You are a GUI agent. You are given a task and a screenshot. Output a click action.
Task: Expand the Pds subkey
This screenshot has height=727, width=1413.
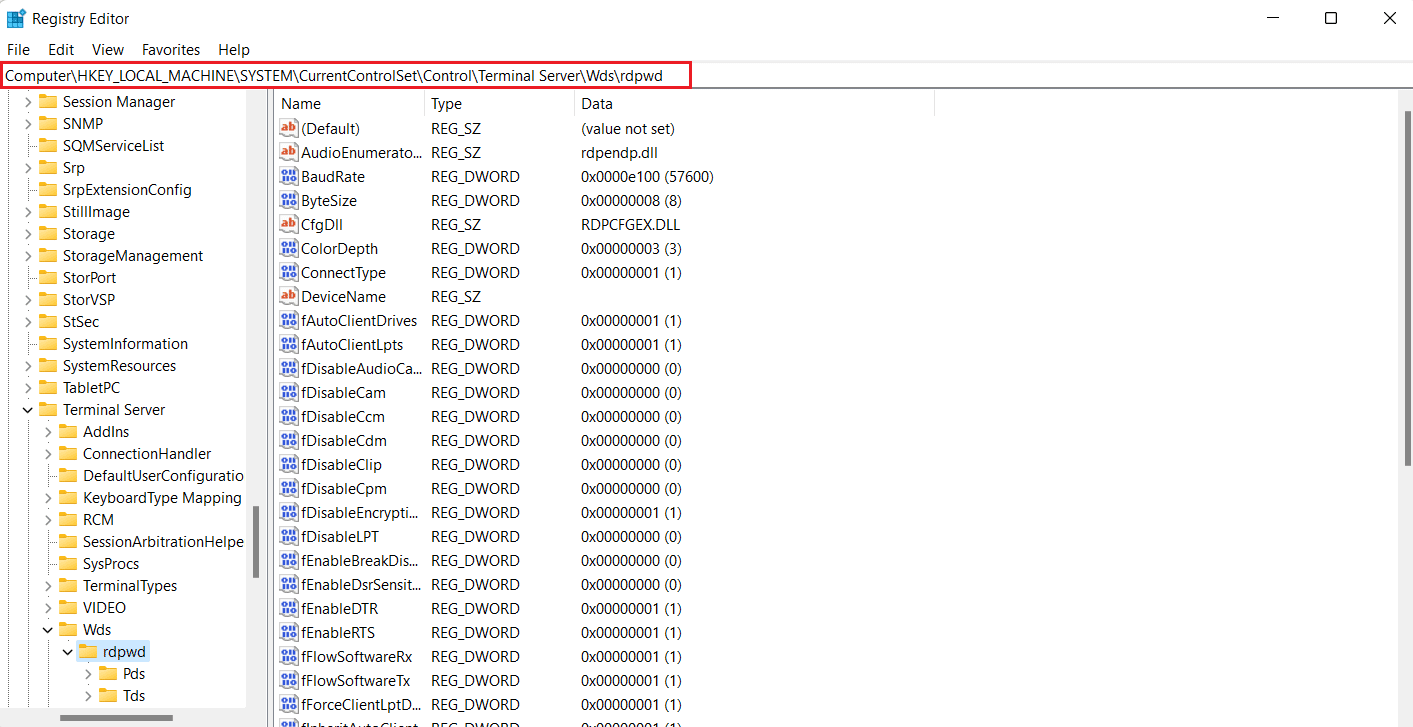[x=88, y=674]
